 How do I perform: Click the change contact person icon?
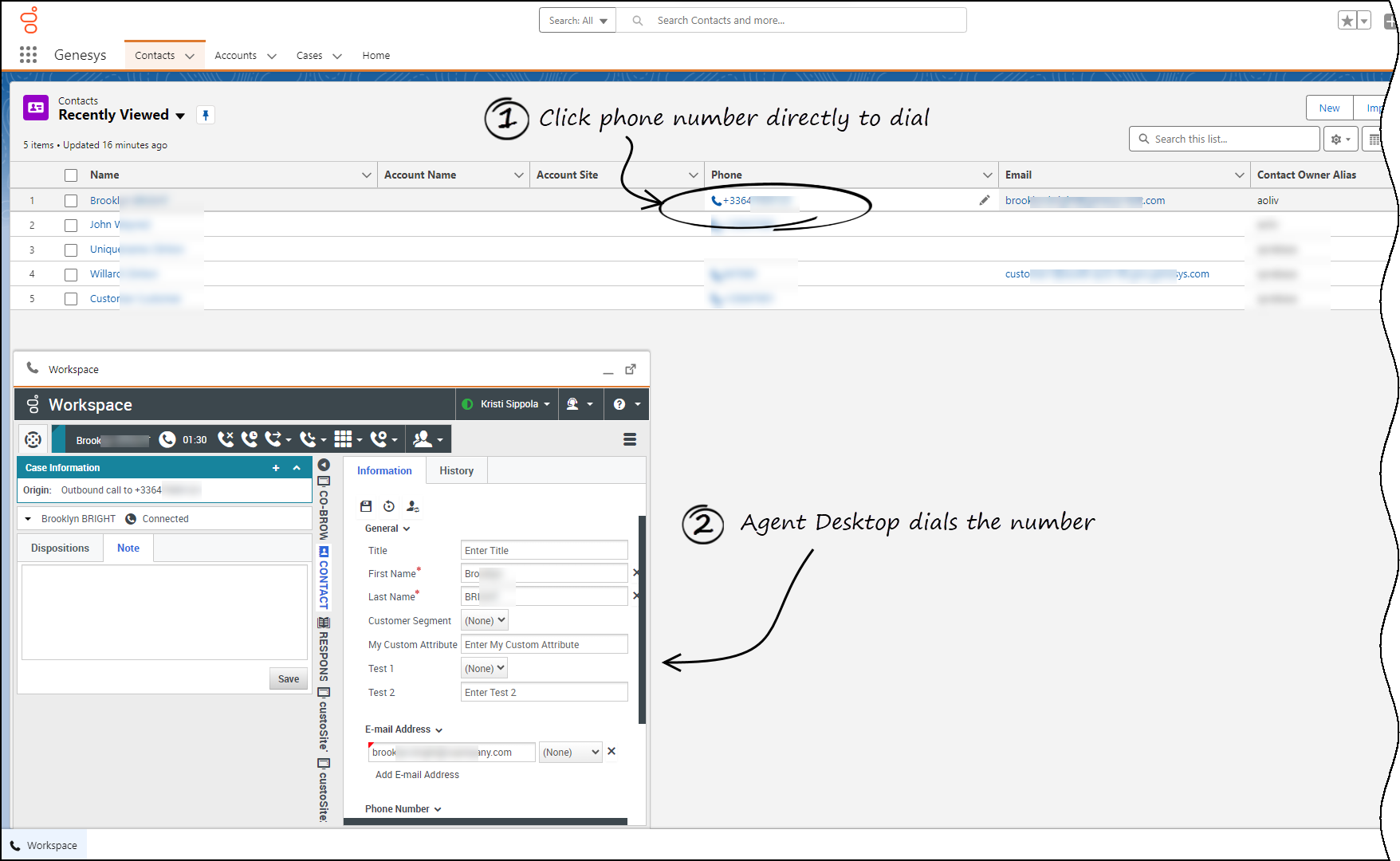[x=413, y=506]
